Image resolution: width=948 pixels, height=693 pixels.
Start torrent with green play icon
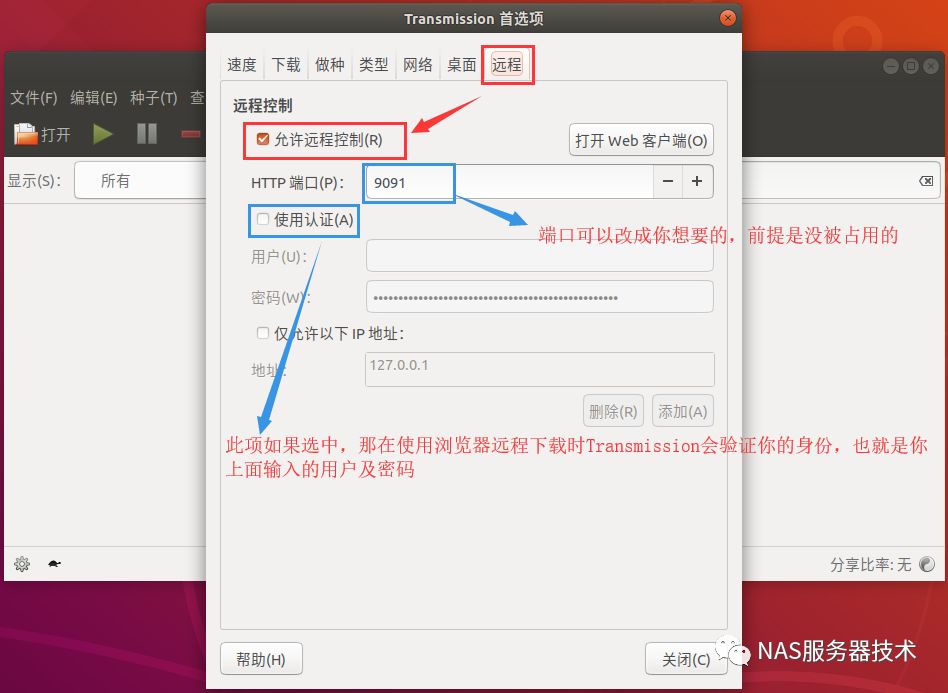pos(103,134)
